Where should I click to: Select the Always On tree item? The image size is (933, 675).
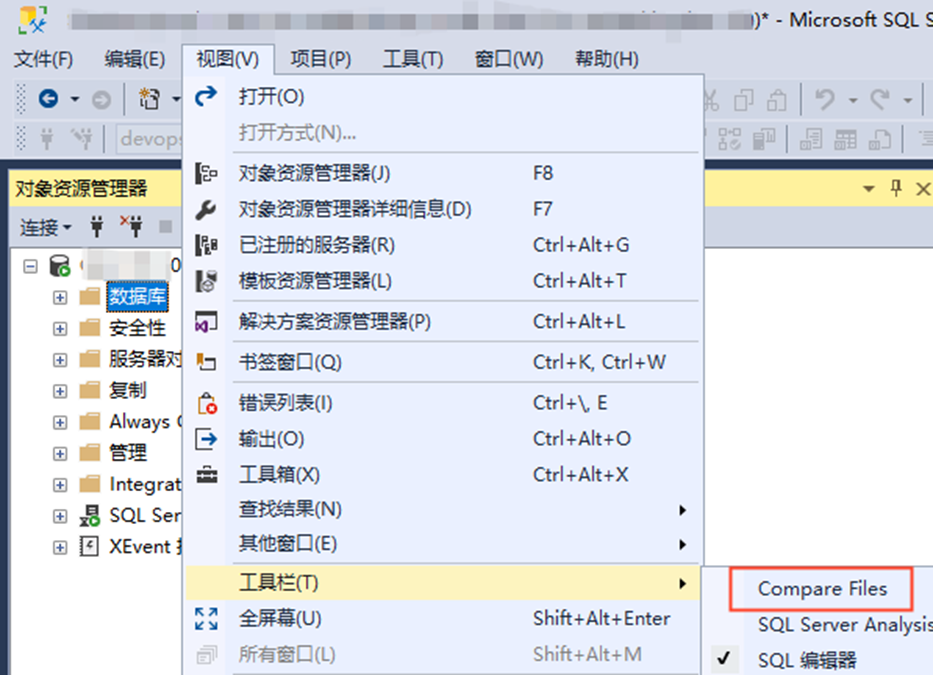(x=145, y=421)
